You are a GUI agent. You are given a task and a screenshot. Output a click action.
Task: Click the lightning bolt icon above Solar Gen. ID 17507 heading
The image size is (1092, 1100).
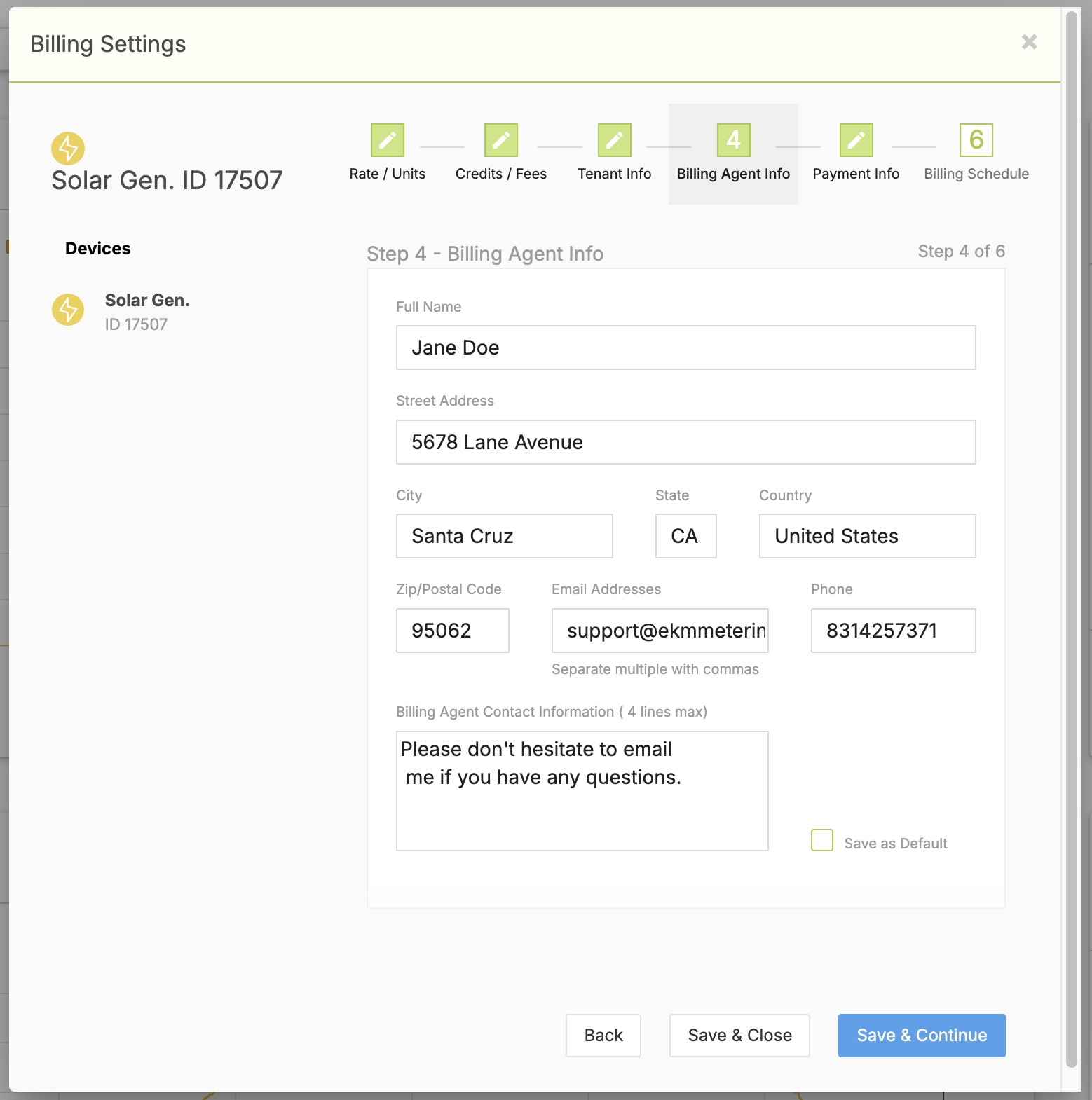tap(68, 149)
